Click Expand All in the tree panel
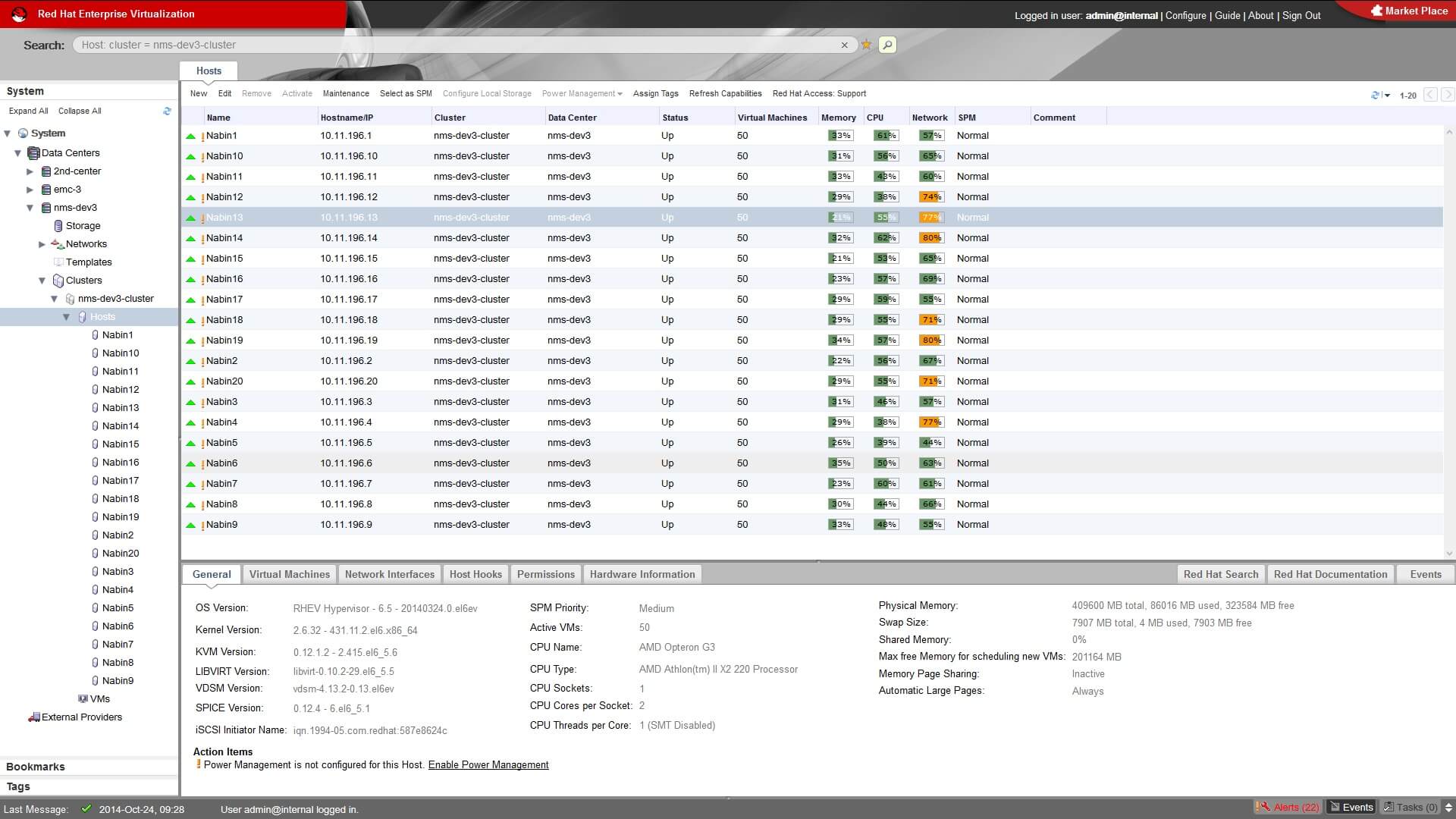Image resolution: width=1456 pixels, height=819 pixels. (28, 111)
